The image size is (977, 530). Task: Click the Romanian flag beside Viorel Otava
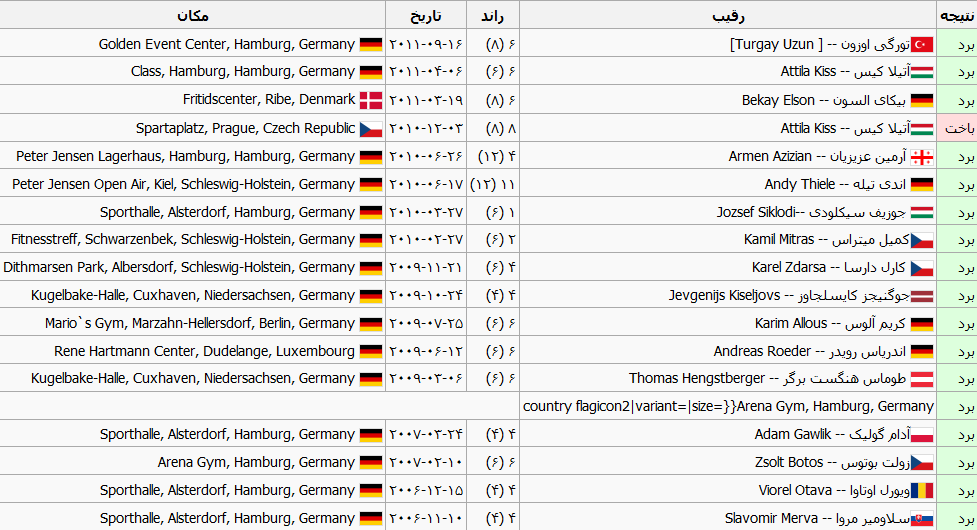tap(921, 491)
